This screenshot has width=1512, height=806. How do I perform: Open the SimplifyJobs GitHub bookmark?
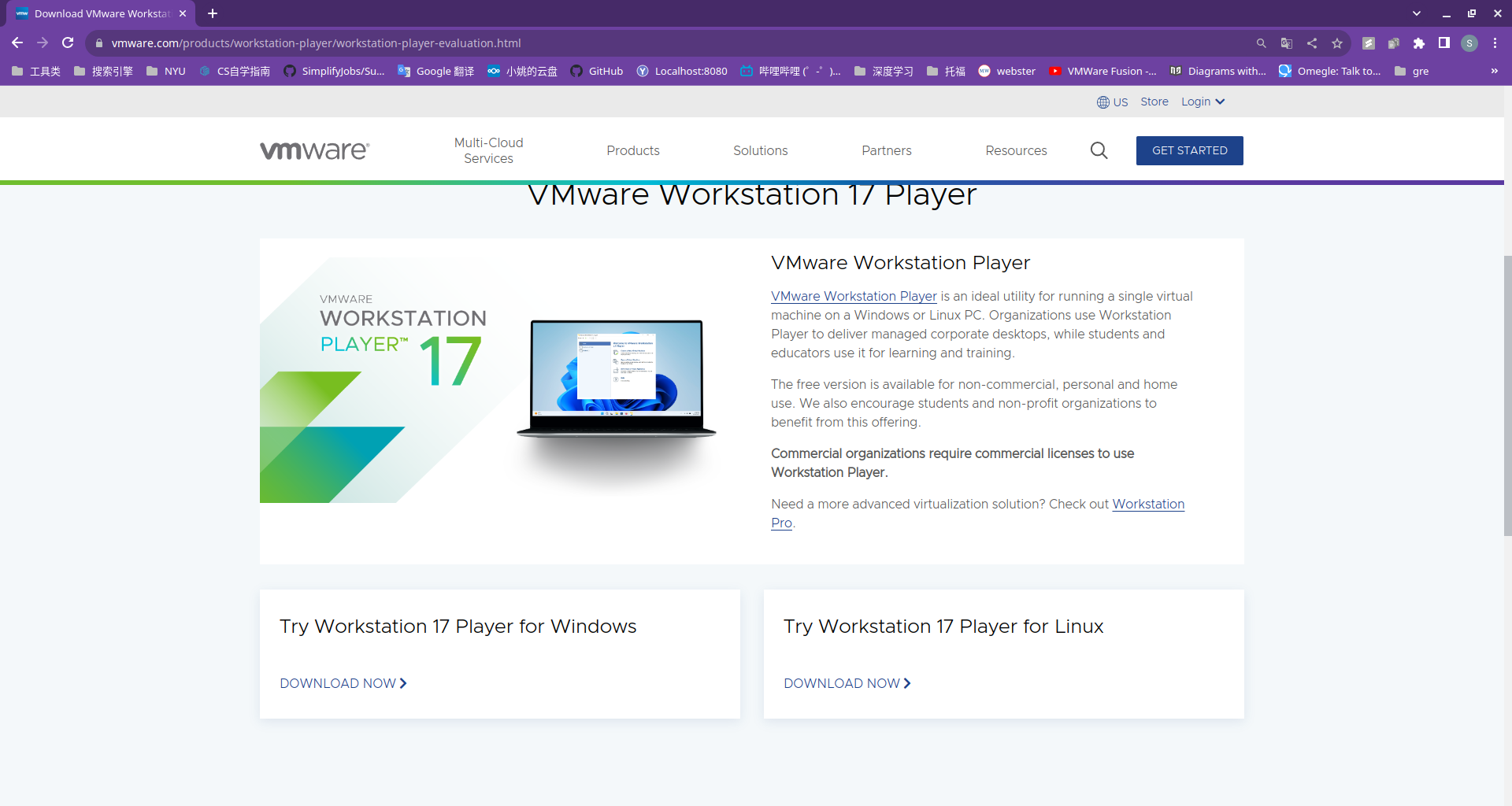[335, 71]
